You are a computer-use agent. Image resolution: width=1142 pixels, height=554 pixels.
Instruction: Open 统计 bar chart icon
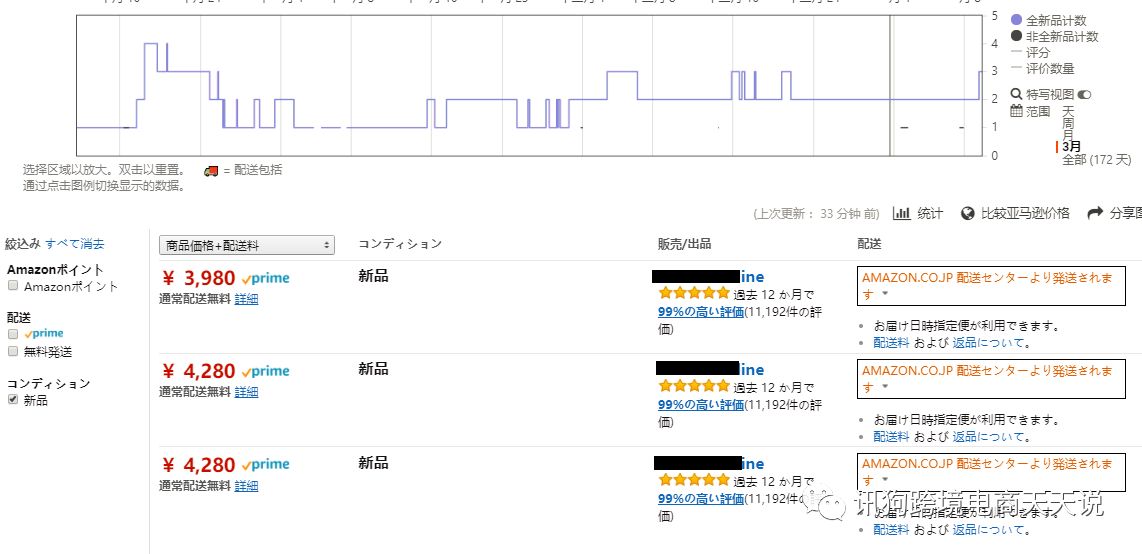pos(902,213)
